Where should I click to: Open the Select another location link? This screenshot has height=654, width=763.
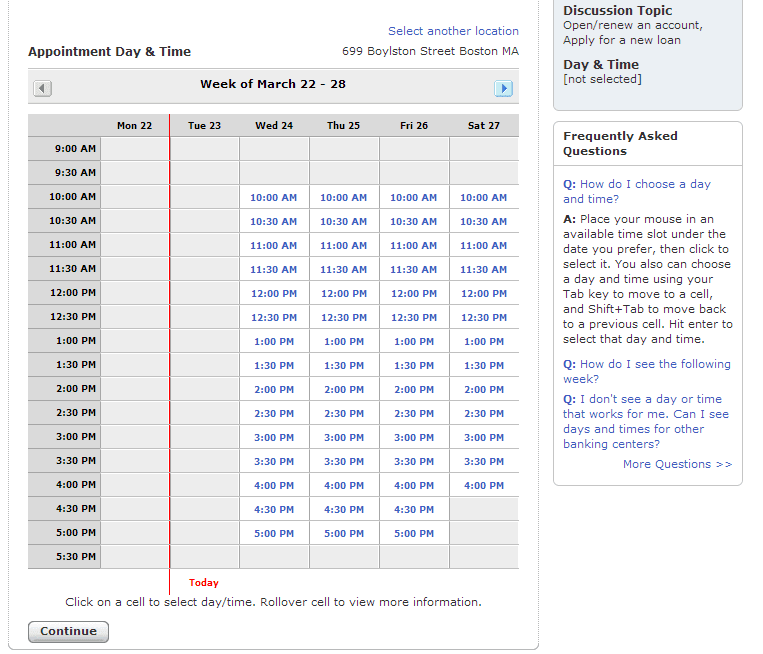(453, 31)
